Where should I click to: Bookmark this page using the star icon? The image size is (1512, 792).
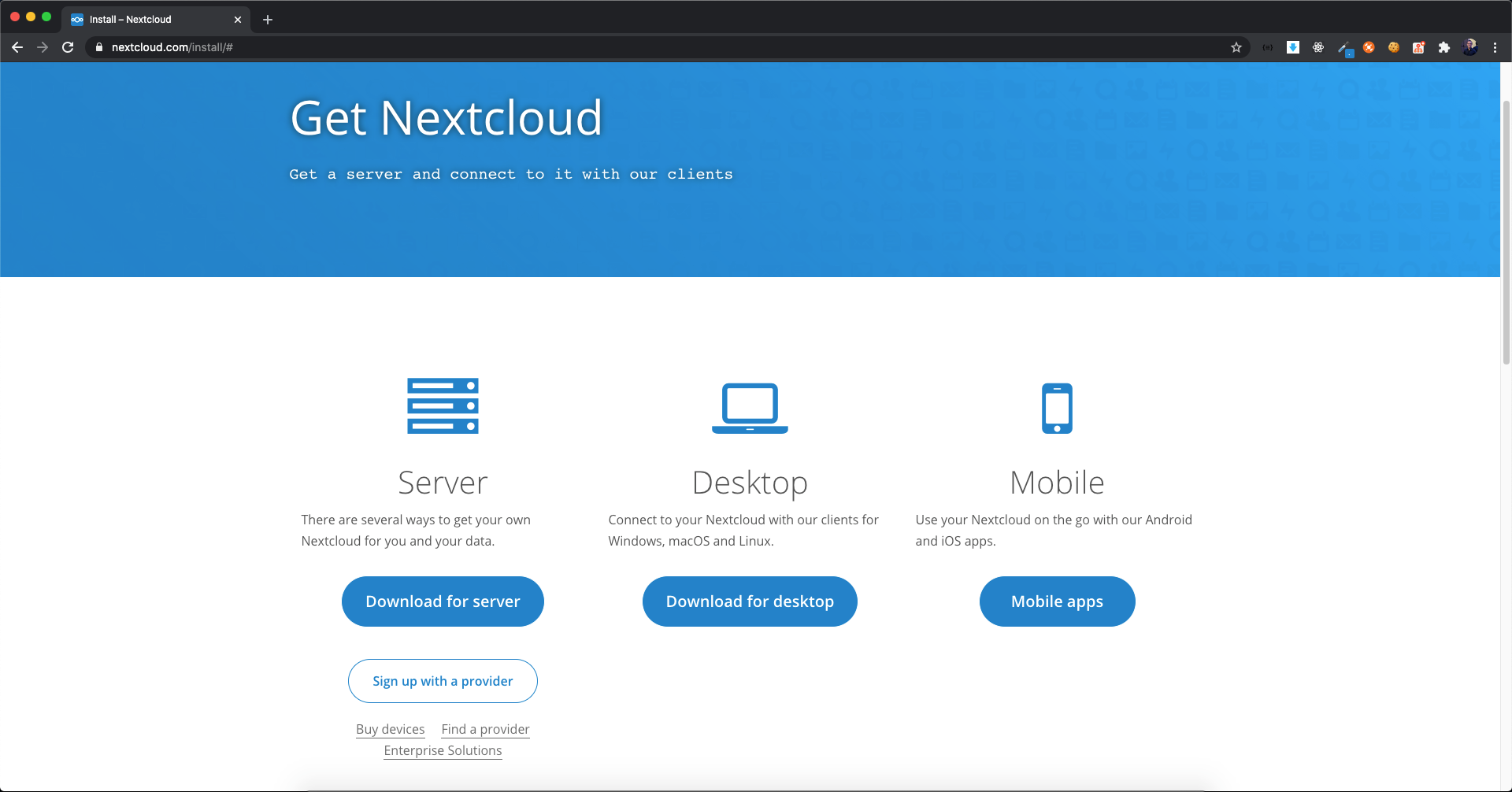click(x=1236, y=47)
